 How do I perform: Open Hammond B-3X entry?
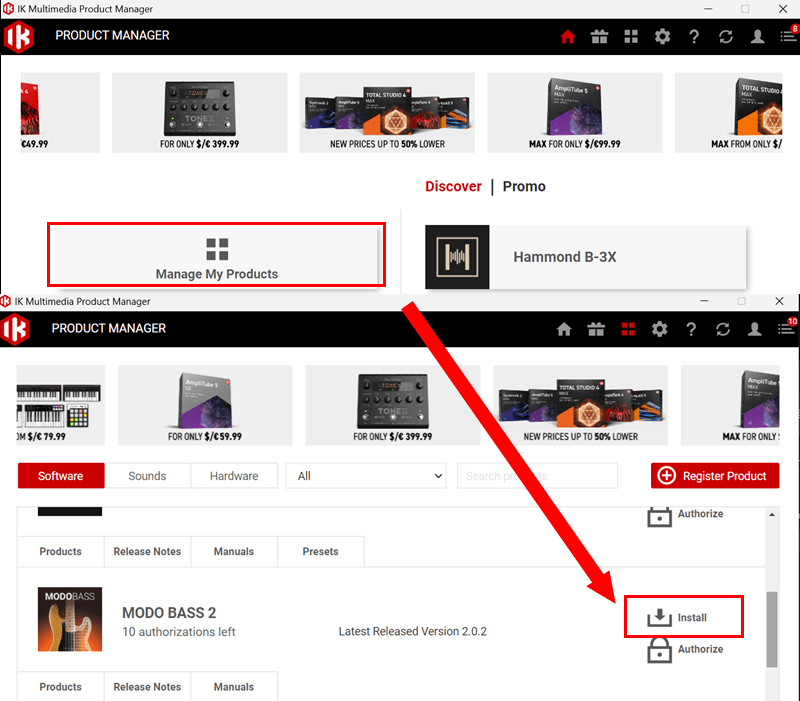point(586,257)
